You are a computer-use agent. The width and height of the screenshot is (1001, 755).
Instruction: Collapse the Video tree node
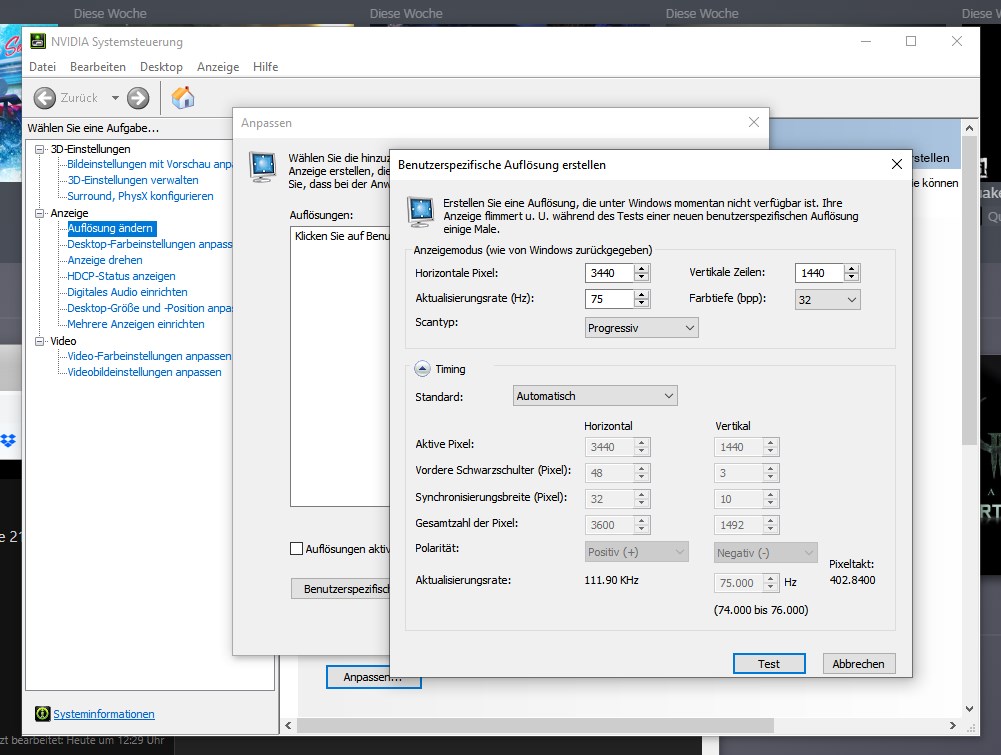coord(40,341)
